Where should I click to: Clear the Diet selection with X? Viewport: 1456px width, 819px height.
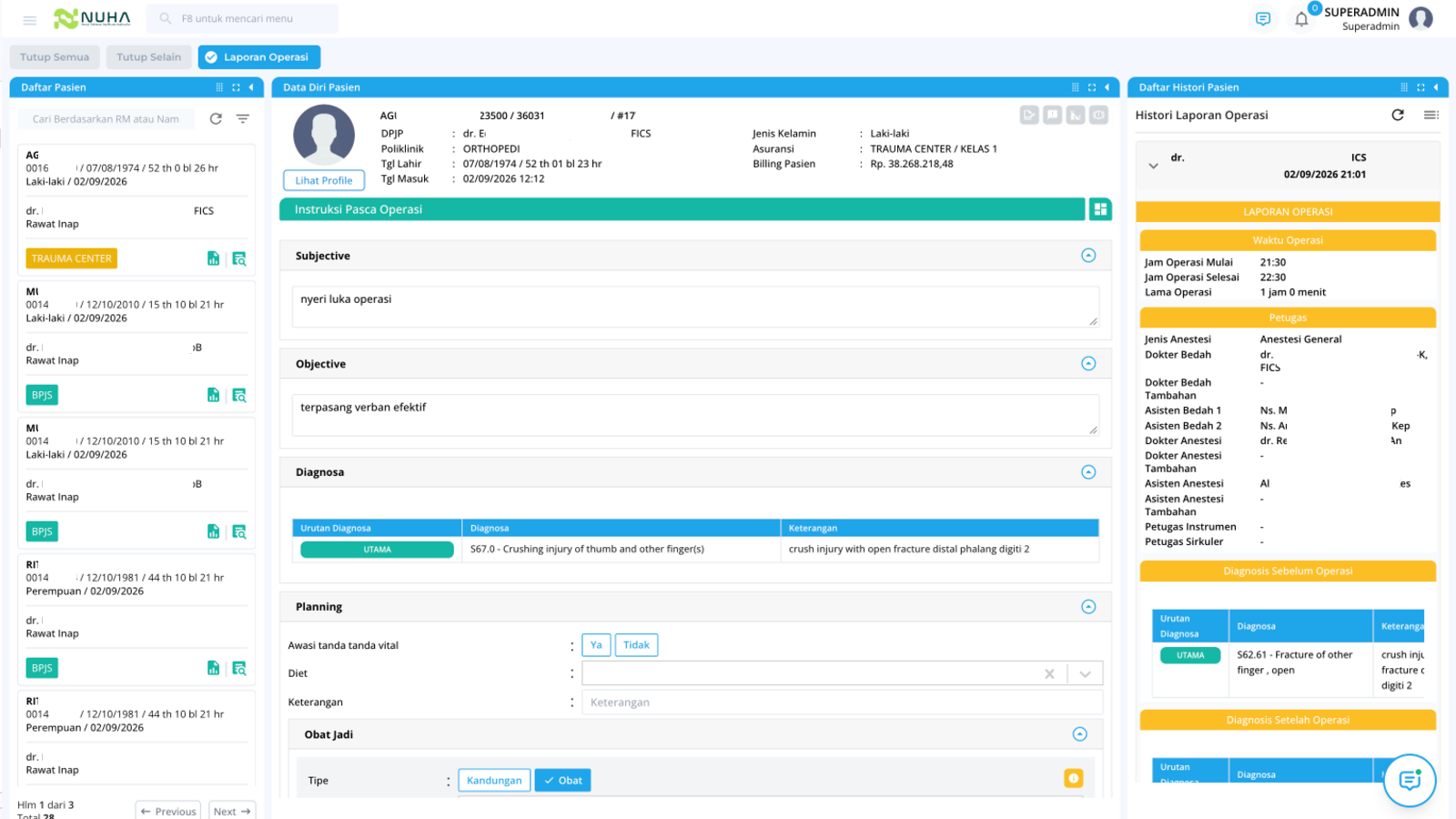(1049, 673)
